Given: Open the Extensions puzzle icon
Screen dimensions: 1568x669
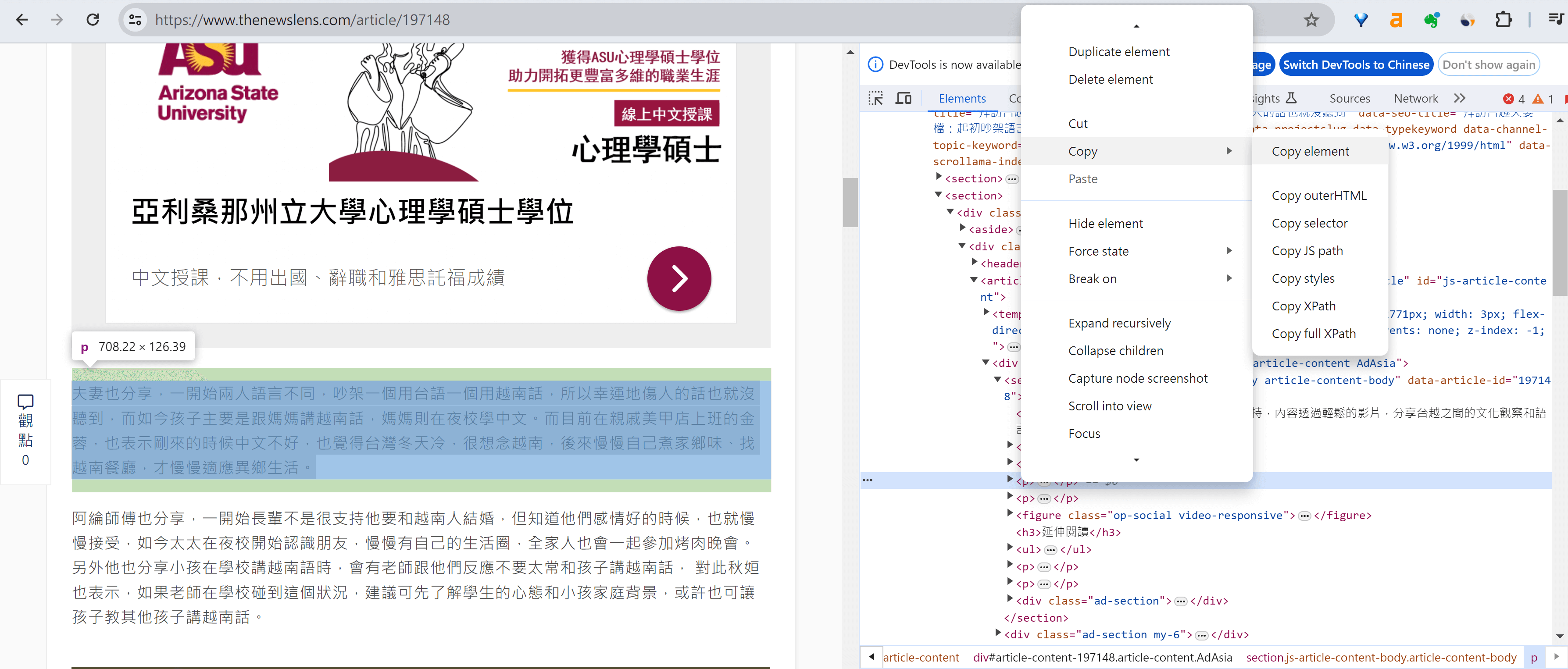Looking at the screenshot, I should [1503, 19].
